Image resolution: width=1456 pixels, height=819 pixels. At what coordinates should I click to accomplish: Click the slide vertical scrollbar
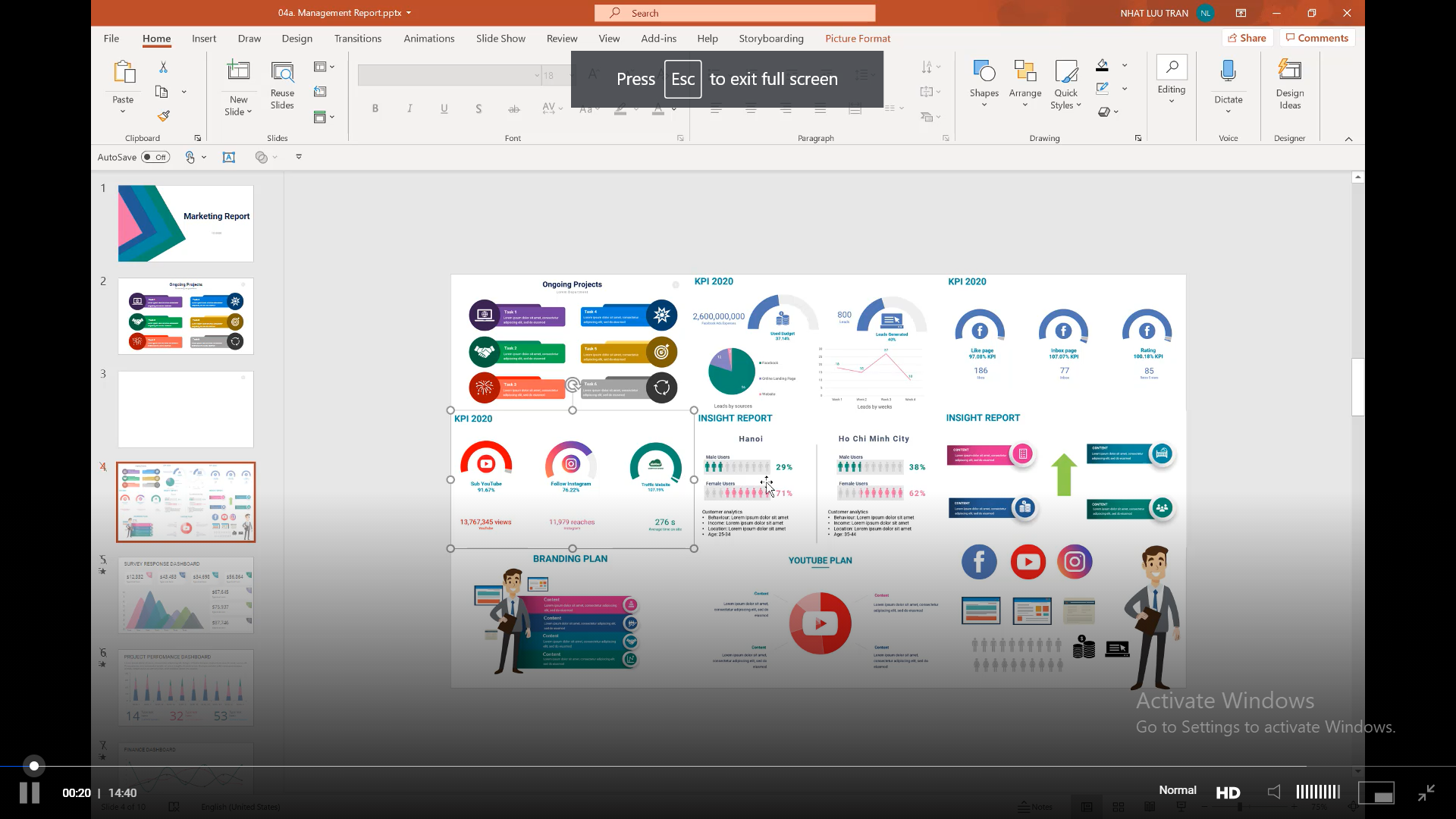[x=1357, y=388]
